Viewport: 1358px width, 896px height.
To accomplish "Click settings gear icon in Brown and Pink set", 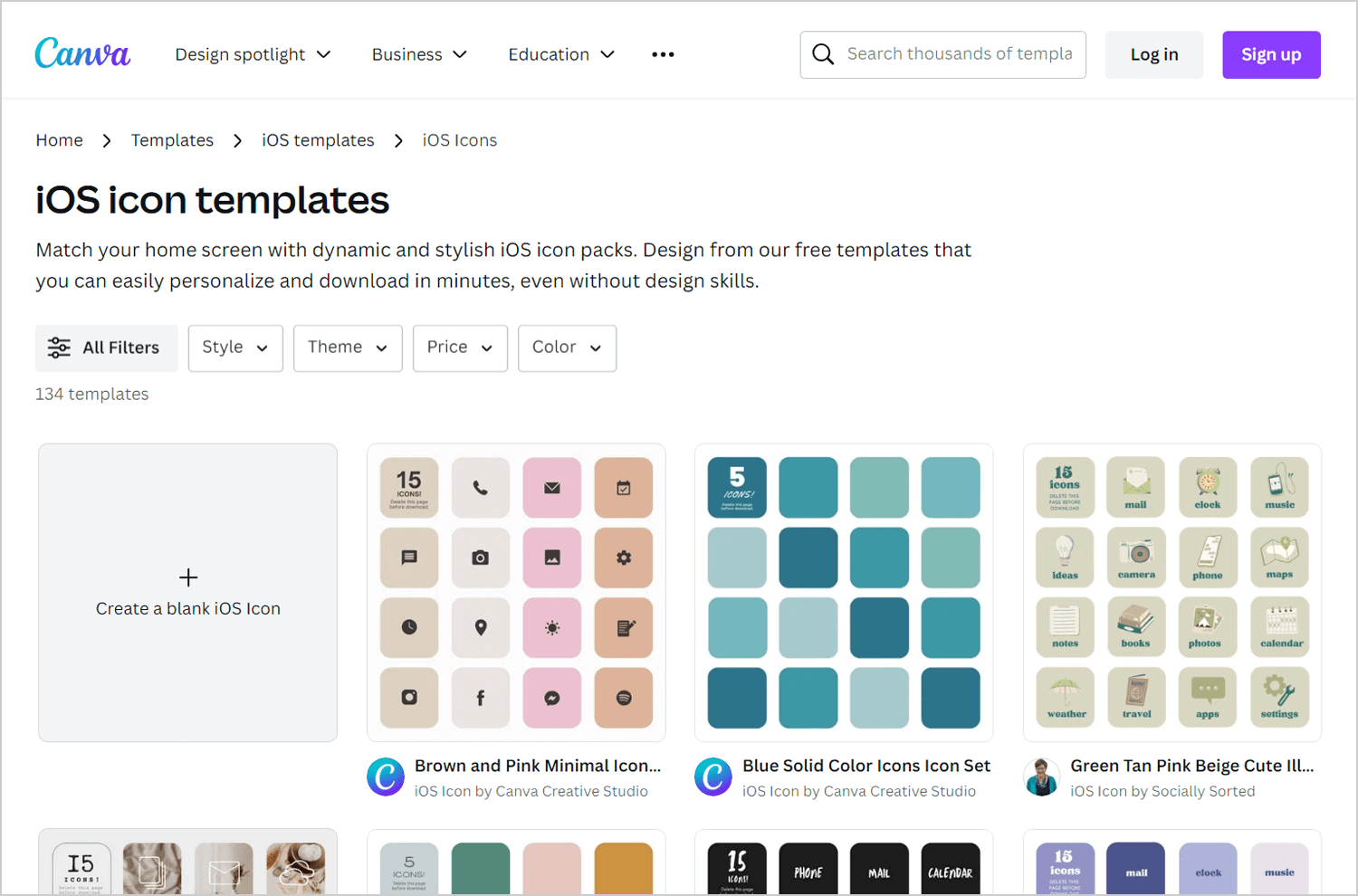I will (x=624, y=558).
